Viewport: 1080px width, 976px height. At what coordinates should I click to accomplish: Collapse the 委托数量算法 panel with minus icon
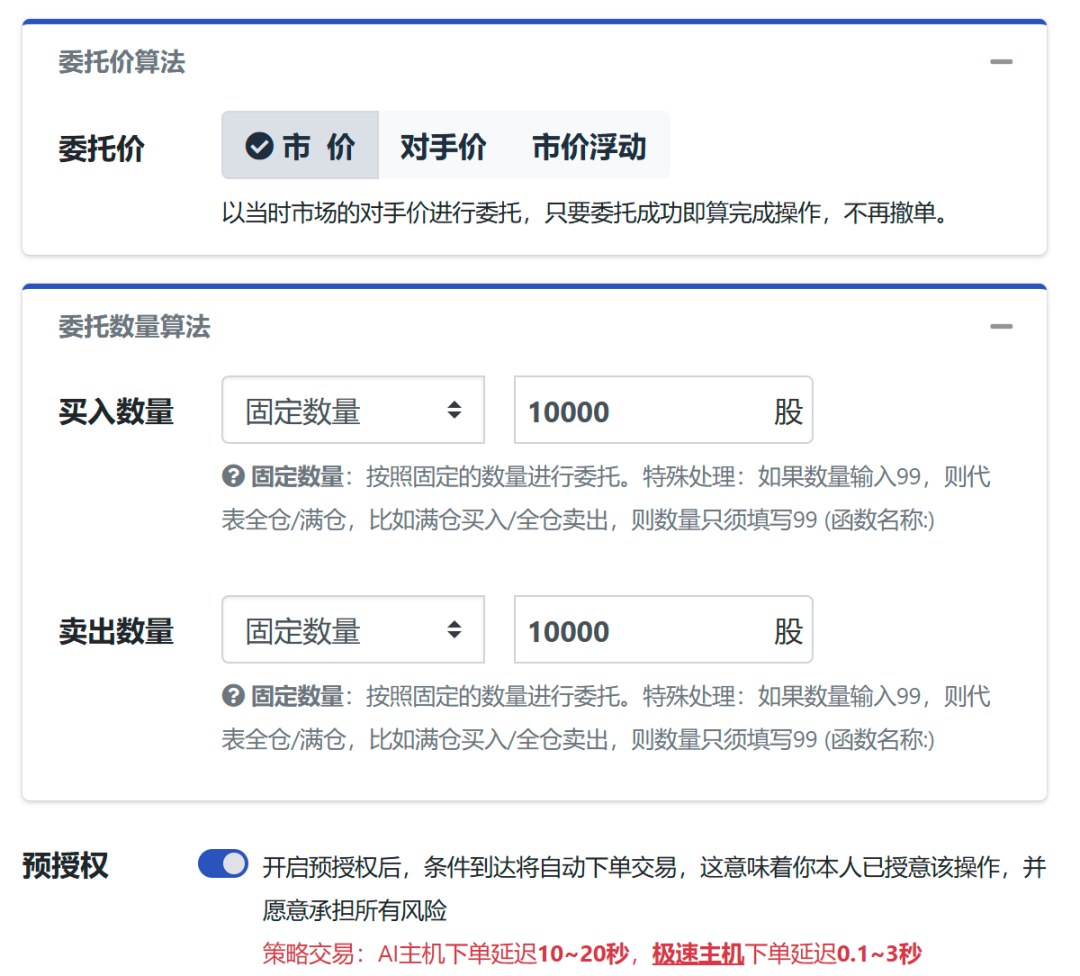point(1001,327)
